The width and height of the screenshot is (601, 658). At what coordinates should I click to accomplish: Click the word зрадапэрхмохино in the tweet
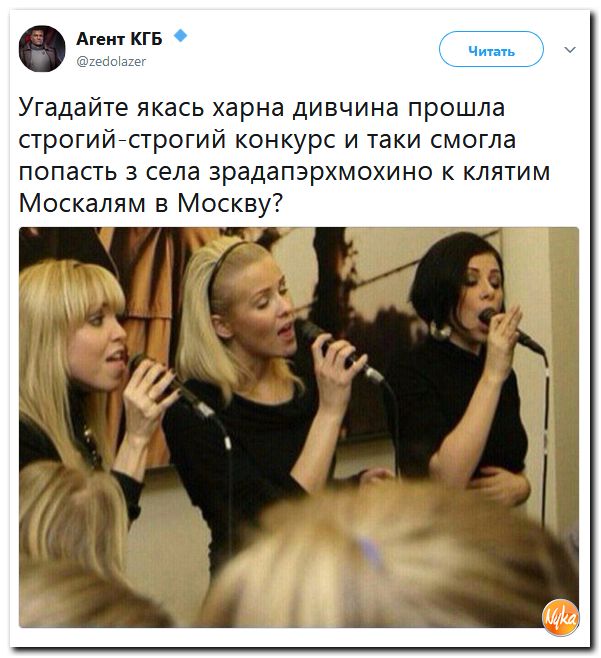click(x=321, y=172)
